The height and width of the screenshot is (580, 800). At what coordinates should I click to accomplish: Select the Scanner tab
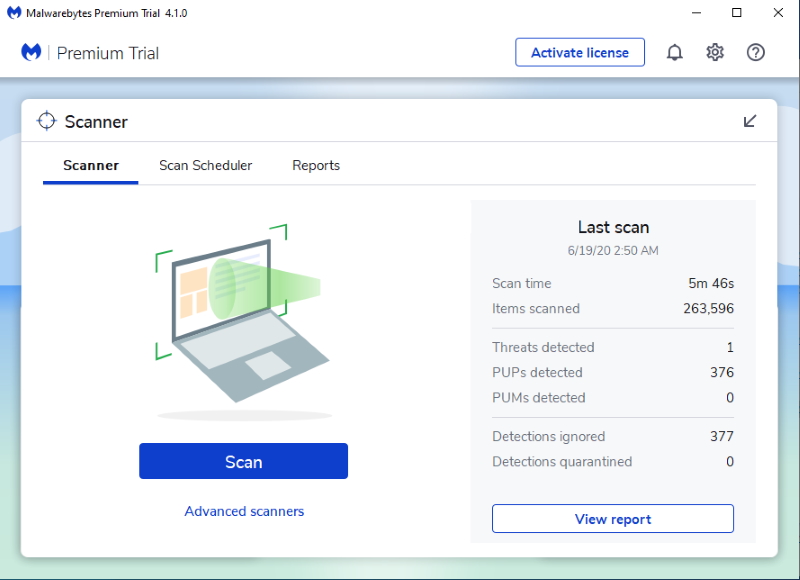(x=91, y=166)
